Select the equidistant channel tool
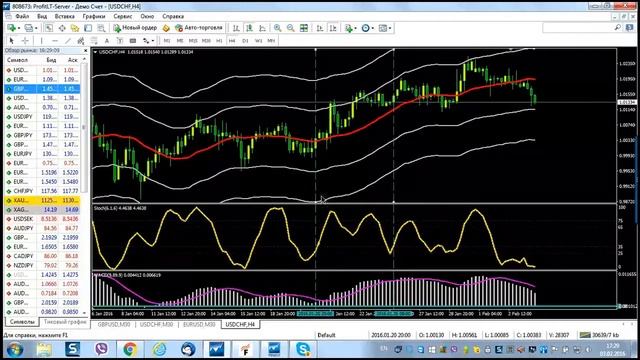The image size is (640, 360). 81,41
